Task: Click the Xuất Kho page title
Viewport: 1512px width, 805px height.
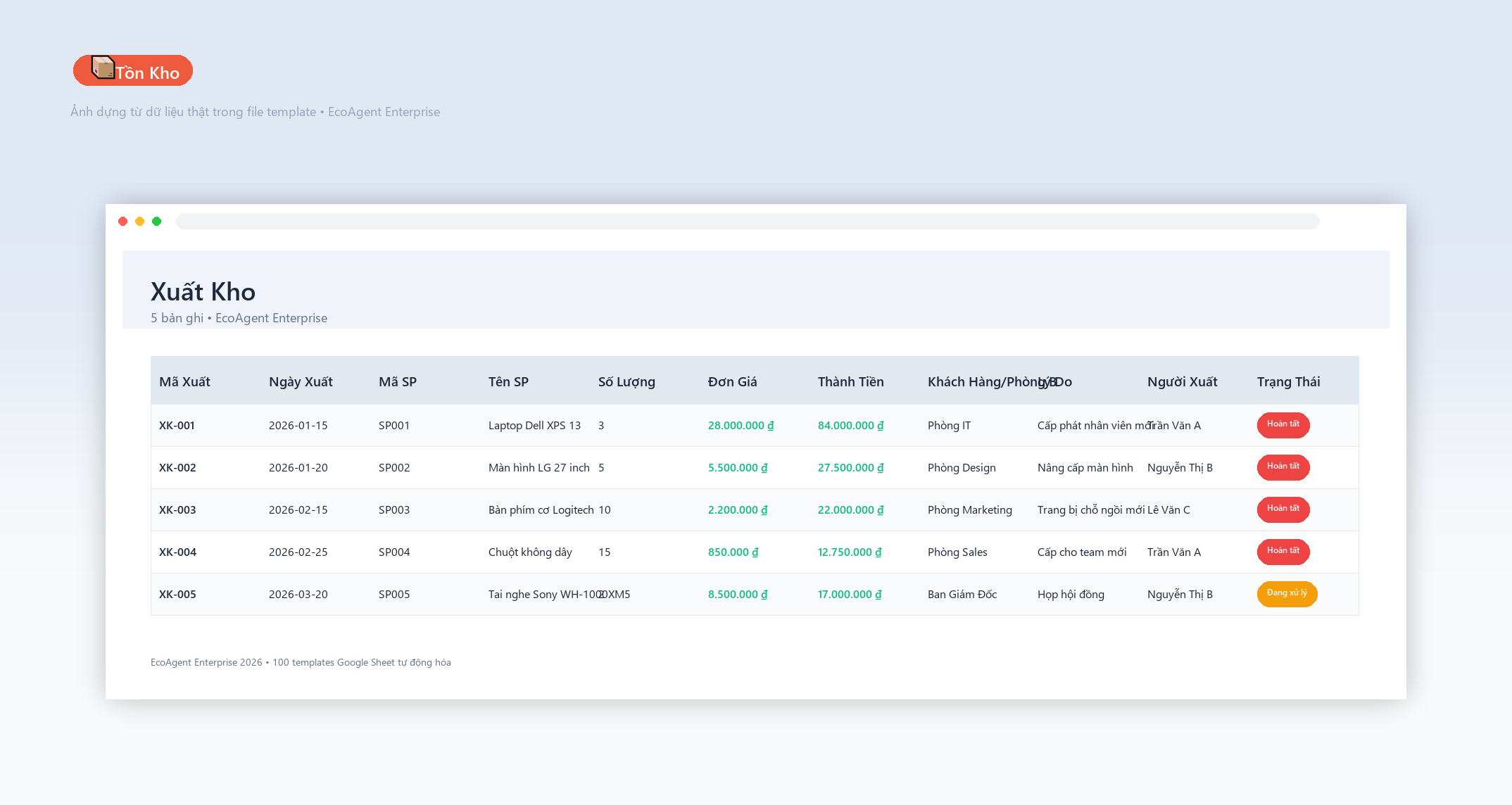Action: 203,292
